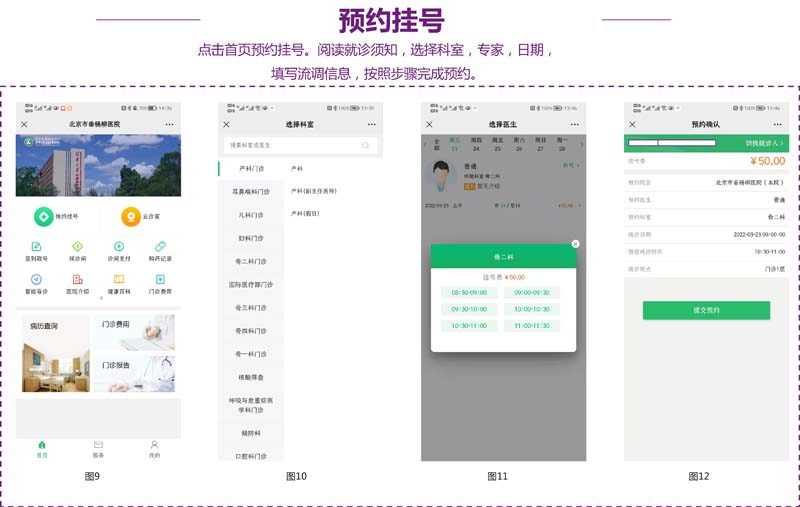800x507 pixels.
Task: Pick the 10:00-10:30 time slot
Action: coord(532,309)
